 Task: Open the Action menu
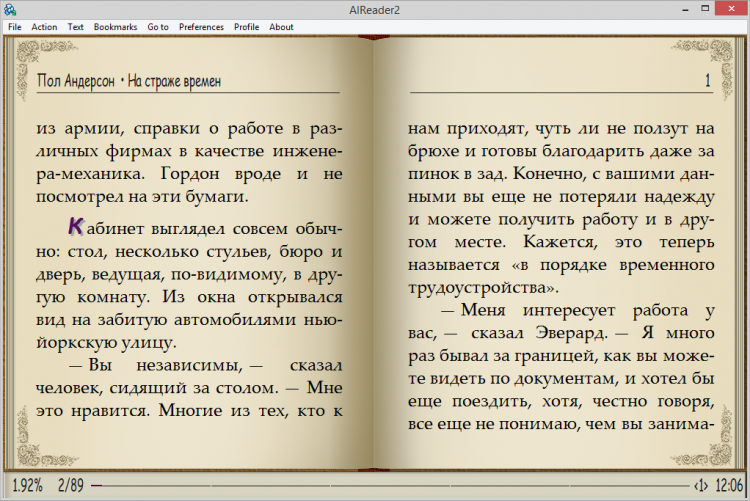[x=44, y=27]
